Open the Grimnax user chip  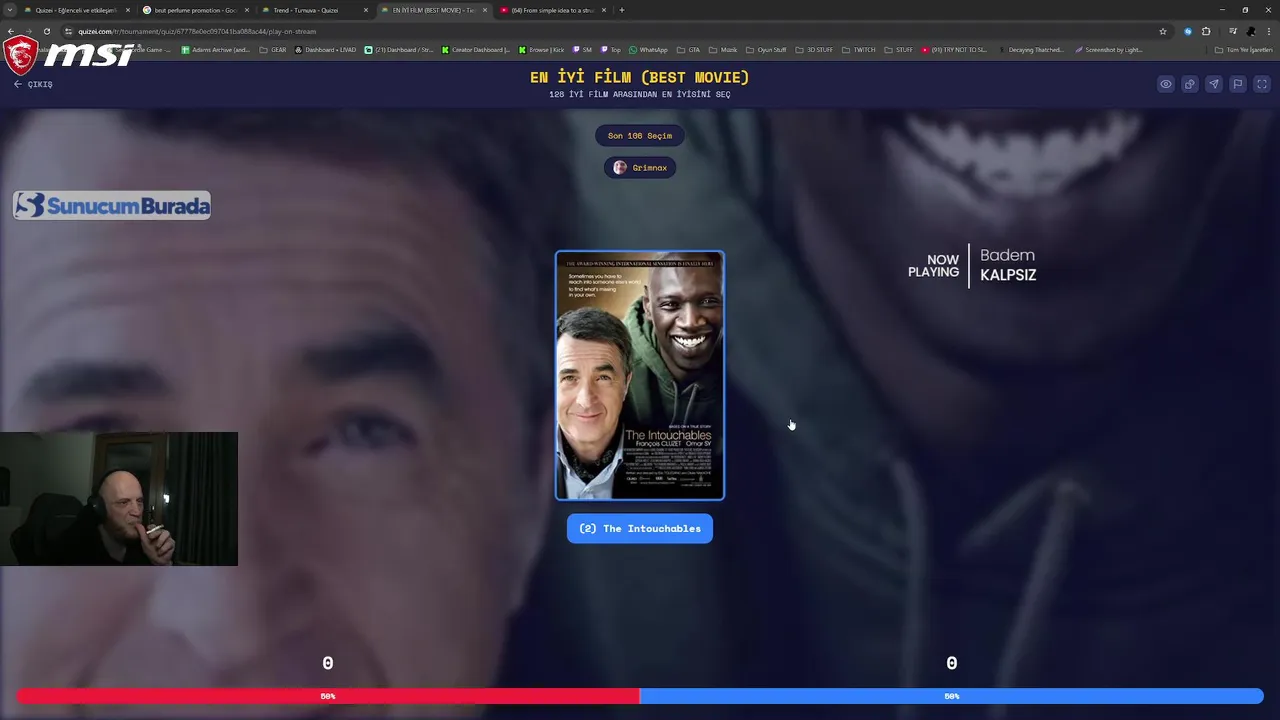(640, 167)
